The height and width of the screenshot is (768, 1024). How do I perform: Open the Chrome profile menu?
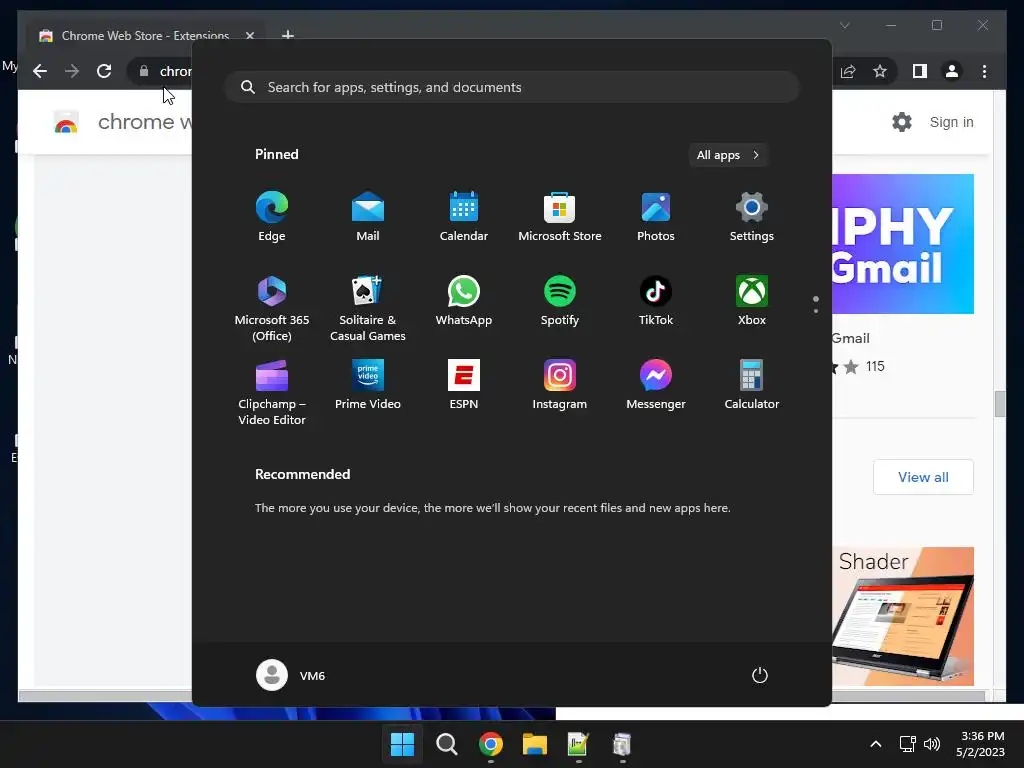(x=952, y=71)
